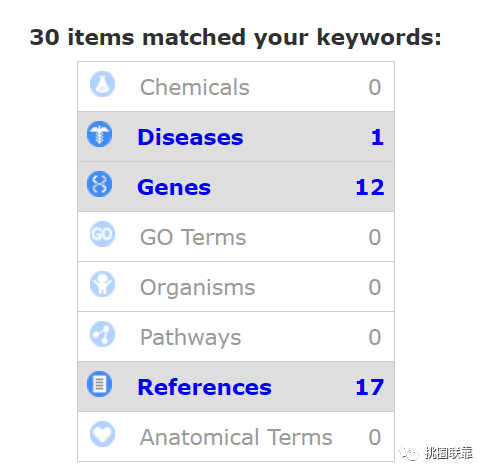
Task: Click the Chemicals flask icon
Action: (102, 84)
